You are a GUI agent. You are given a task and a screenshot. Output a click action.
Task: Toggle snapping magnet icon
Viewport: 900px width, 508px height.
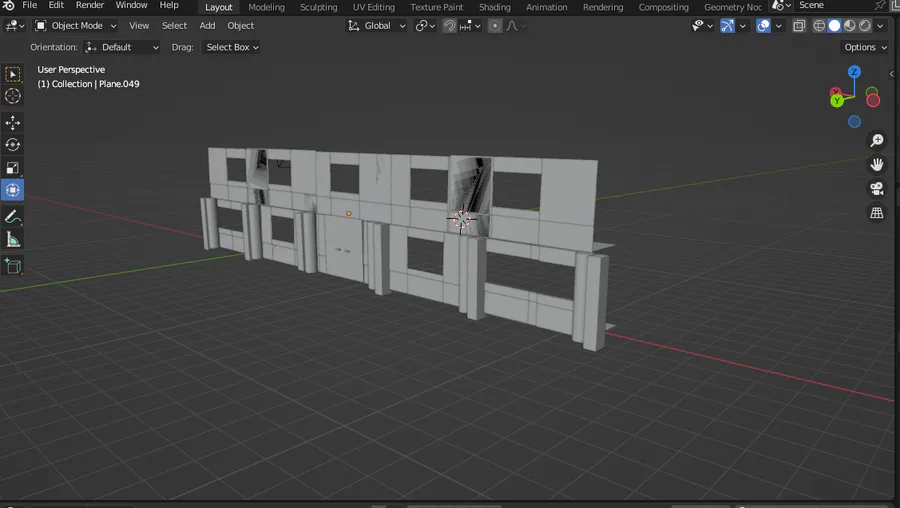click(x=449, y=26)
